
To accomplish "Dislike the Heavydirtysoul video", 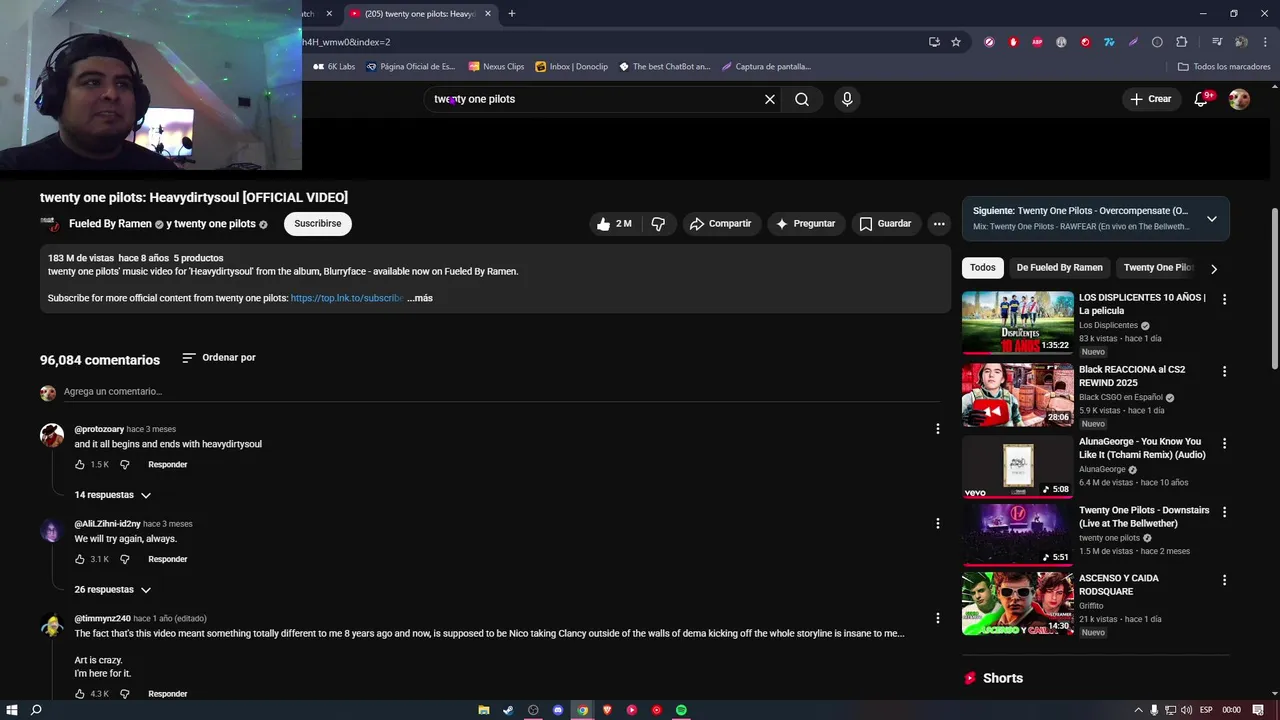I will [658, 224].
